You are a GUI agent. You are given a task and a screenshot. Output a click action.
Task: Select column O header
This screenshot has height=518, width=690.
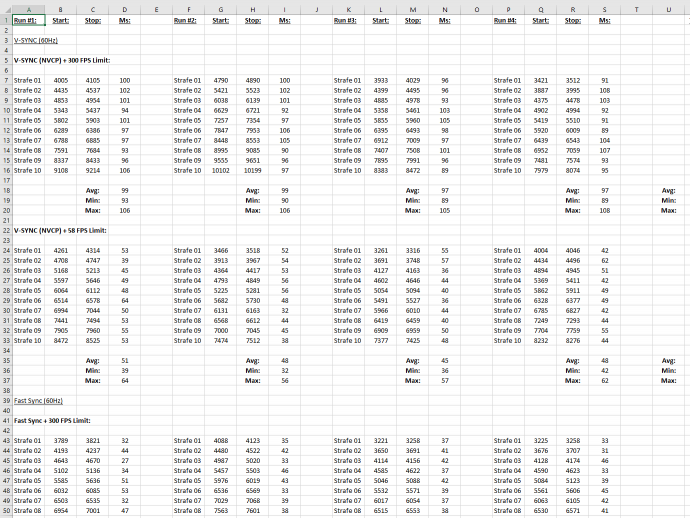coord(477,9)
